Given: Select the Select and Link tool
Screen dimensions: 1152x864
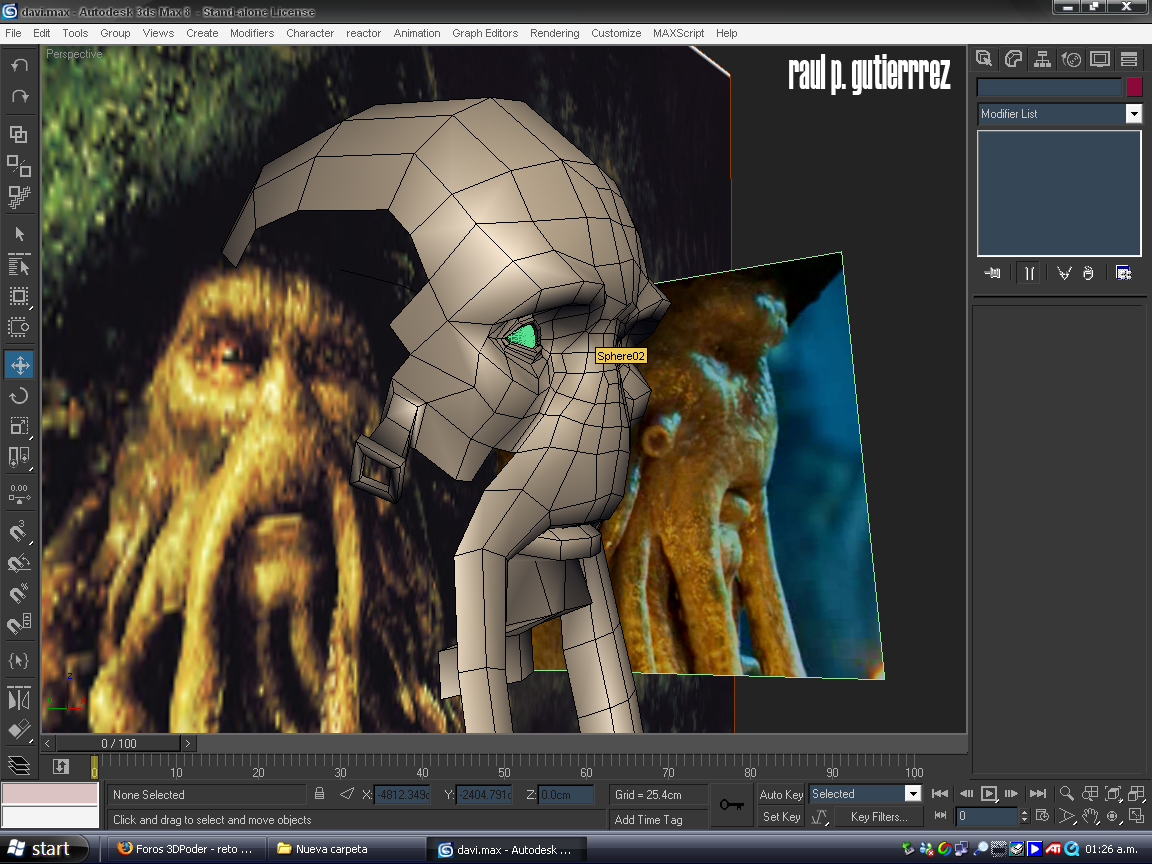Looking at the screenshot, I should pyautogui.click(x=18, y=134).
